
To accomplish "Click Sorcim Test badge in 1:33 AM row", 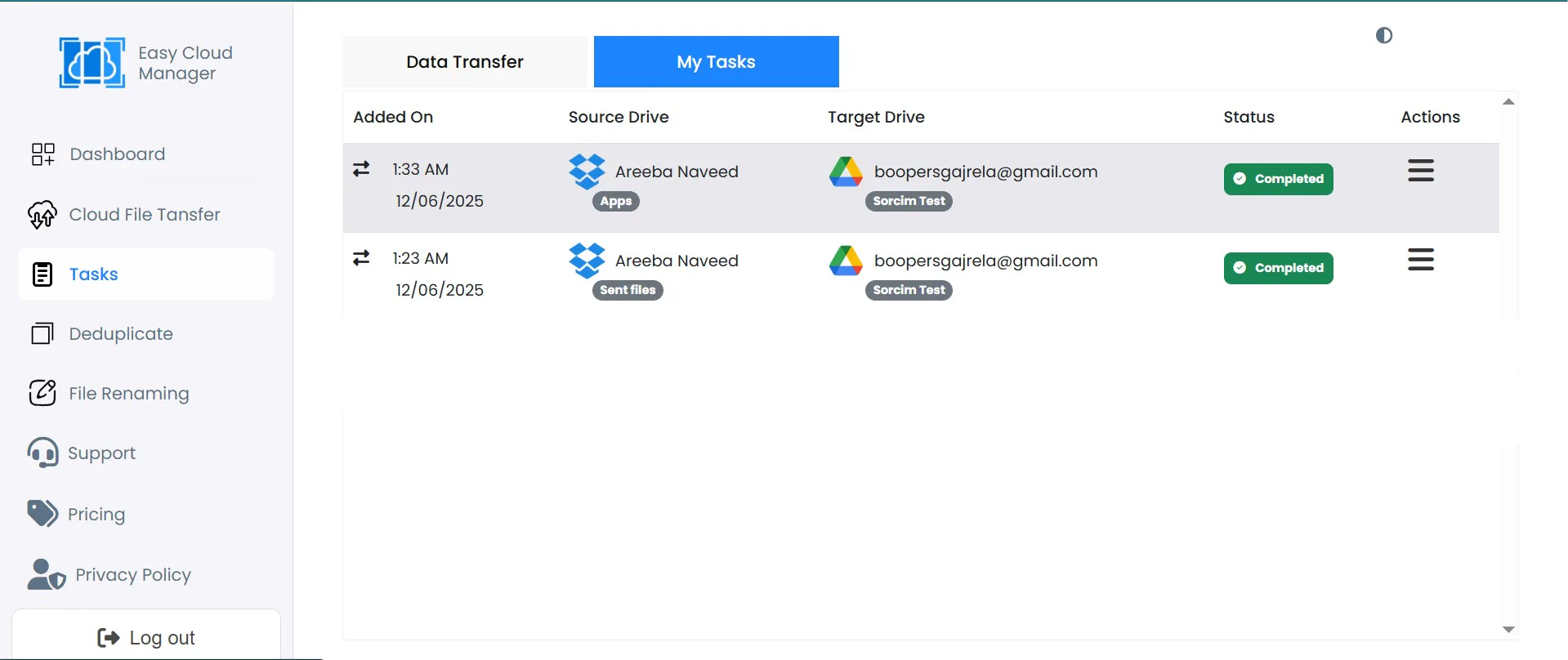I will [x=909, y=201].
